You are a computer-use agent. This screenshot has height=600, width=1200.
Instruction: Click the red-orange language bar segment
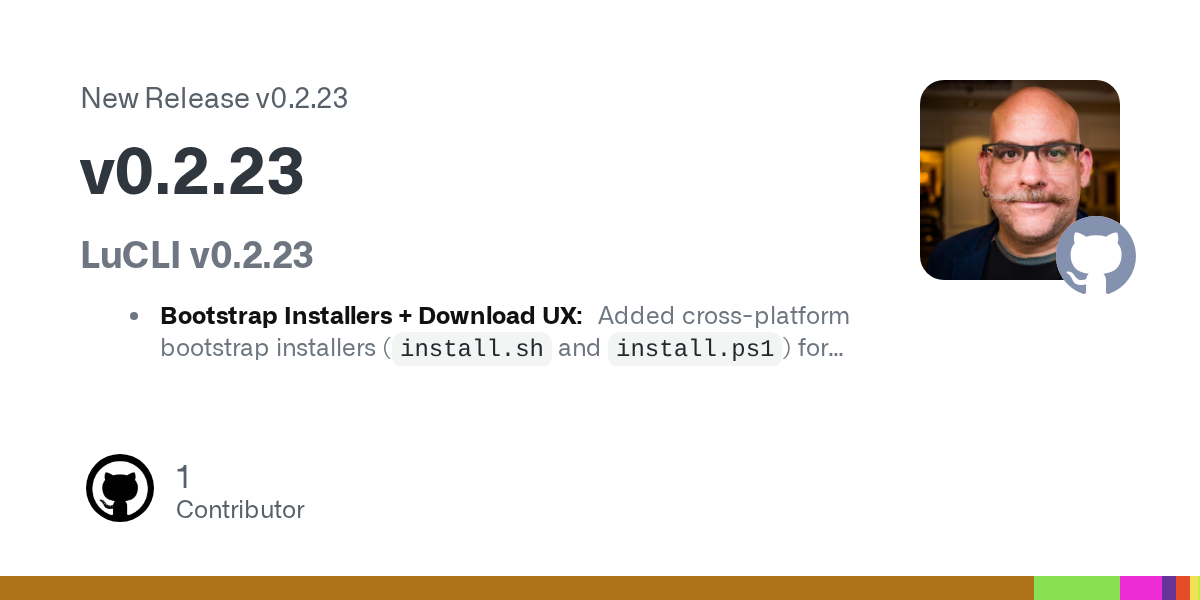(1183, 588)
